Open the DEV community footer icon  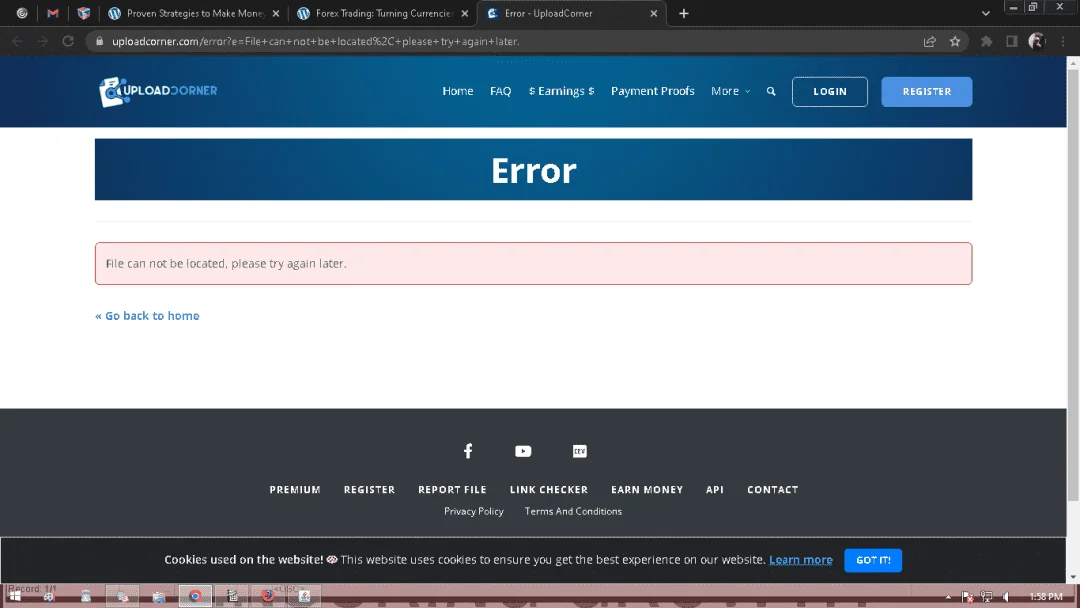(579, 451)
